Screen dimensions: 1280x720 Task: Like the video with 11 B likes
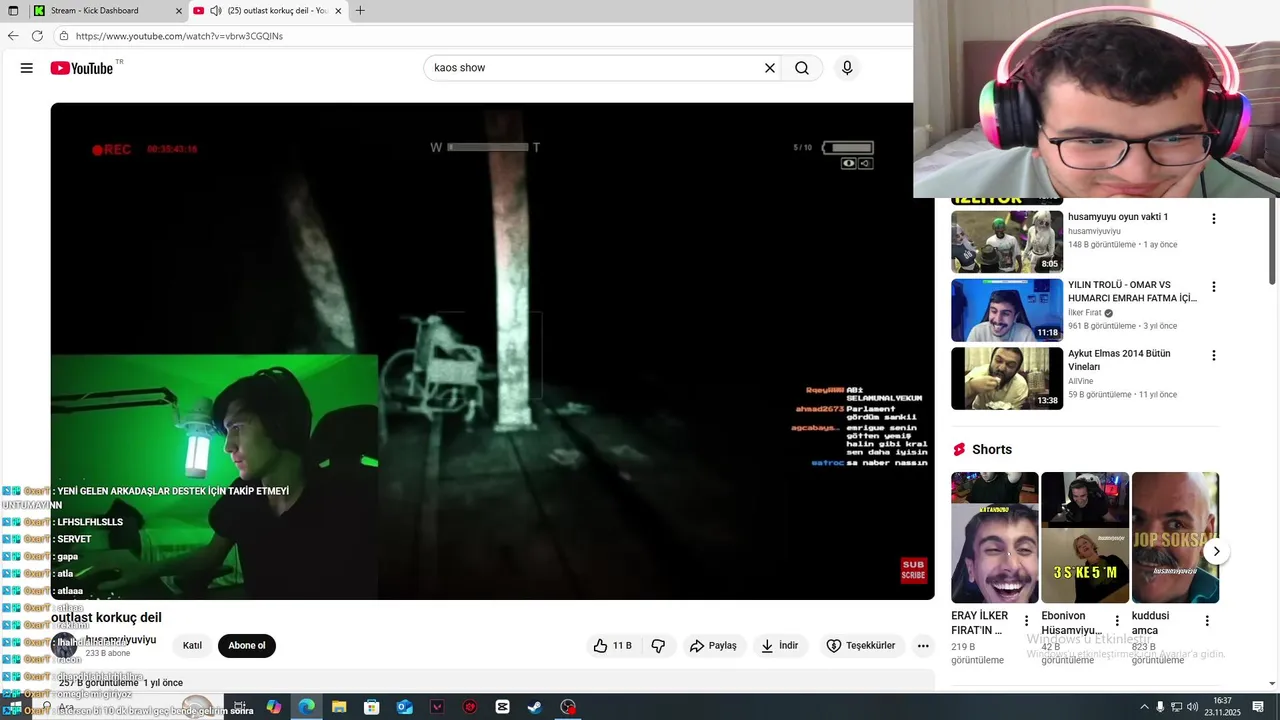tap(612, 646)
